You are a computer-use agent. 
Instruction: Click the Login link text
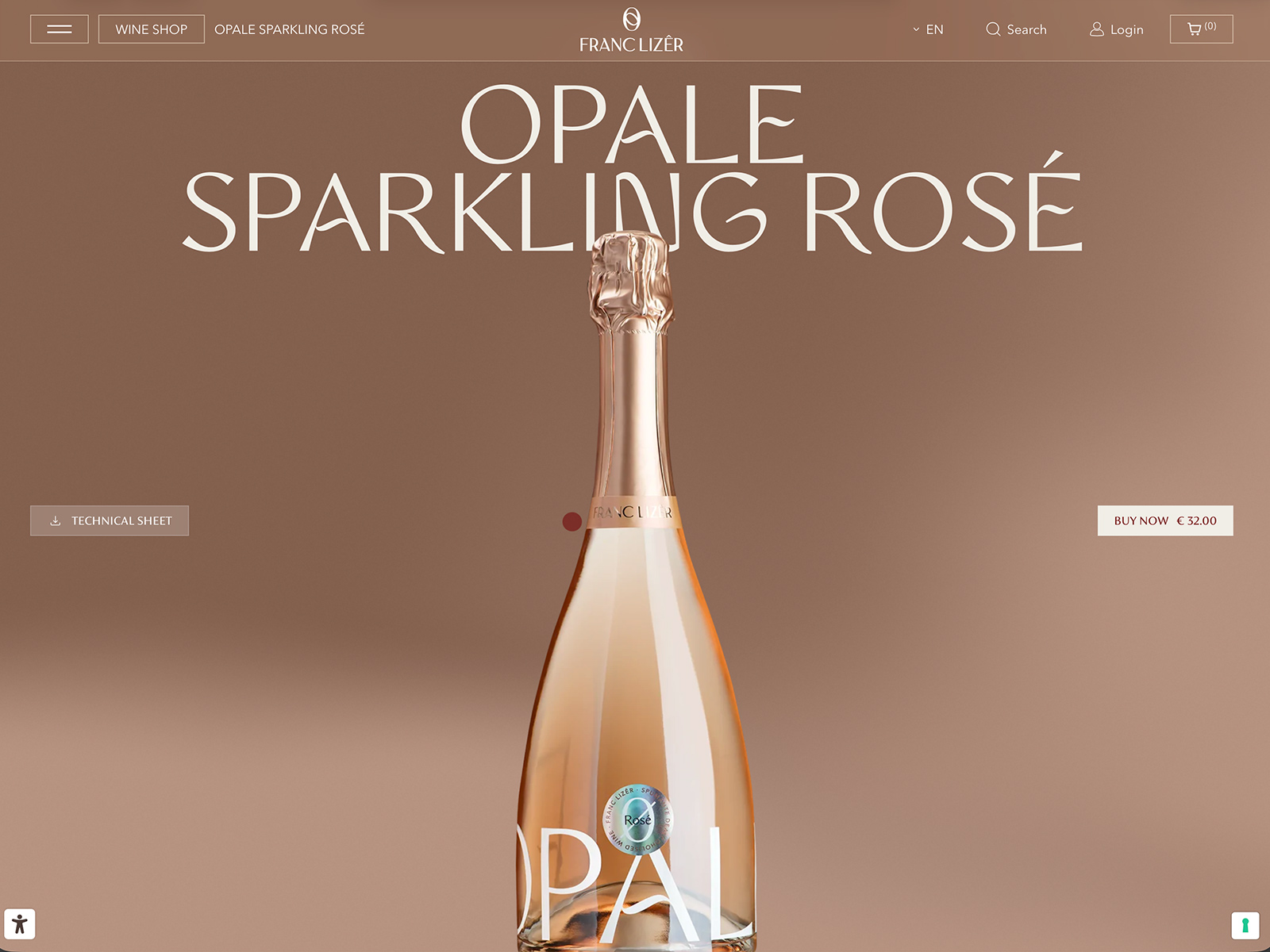coord(1126,29)
